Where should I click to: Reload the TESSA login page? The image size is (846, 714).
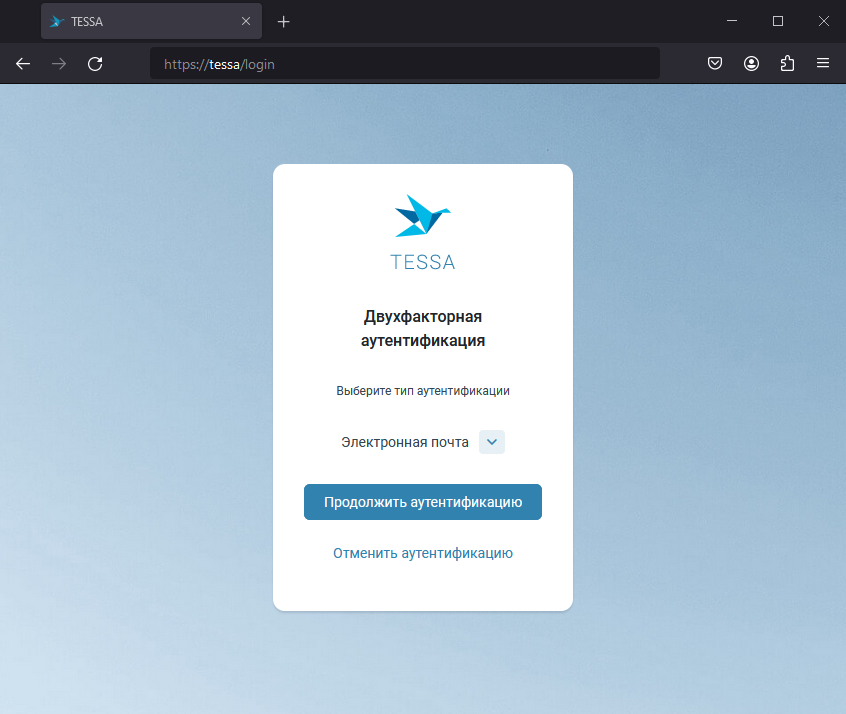(x=95, y=64)
